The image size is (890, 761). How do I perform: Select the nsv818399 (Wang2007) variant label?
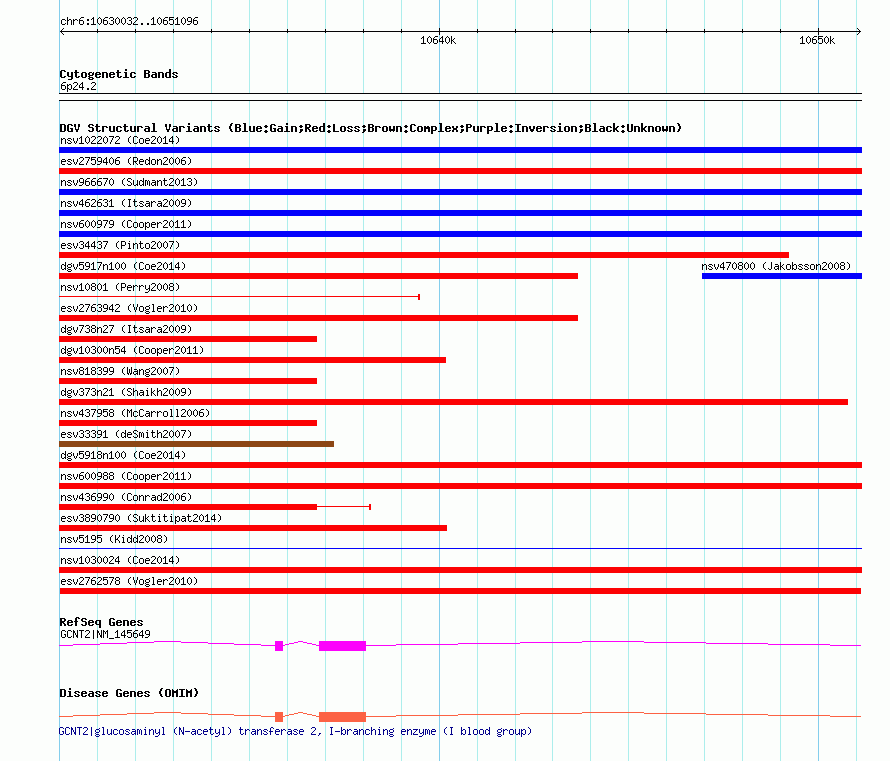point(120,371)
